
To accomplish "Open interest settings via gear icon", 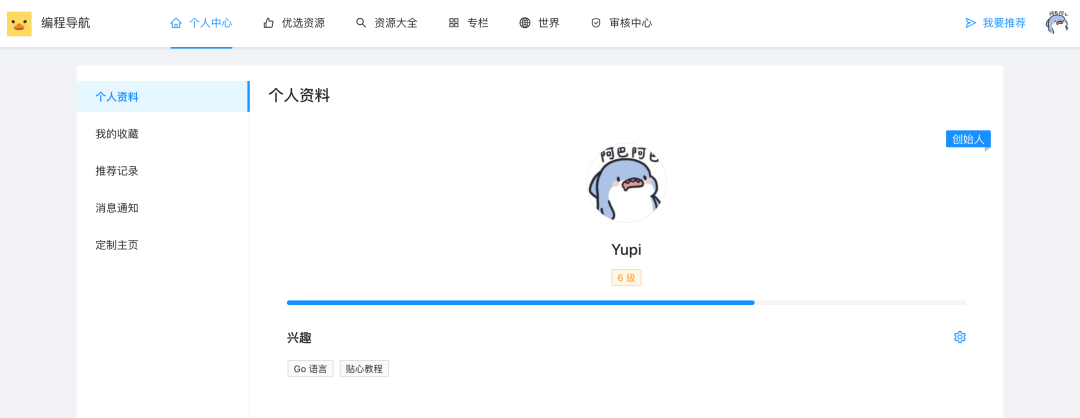I will coord(960,337).
